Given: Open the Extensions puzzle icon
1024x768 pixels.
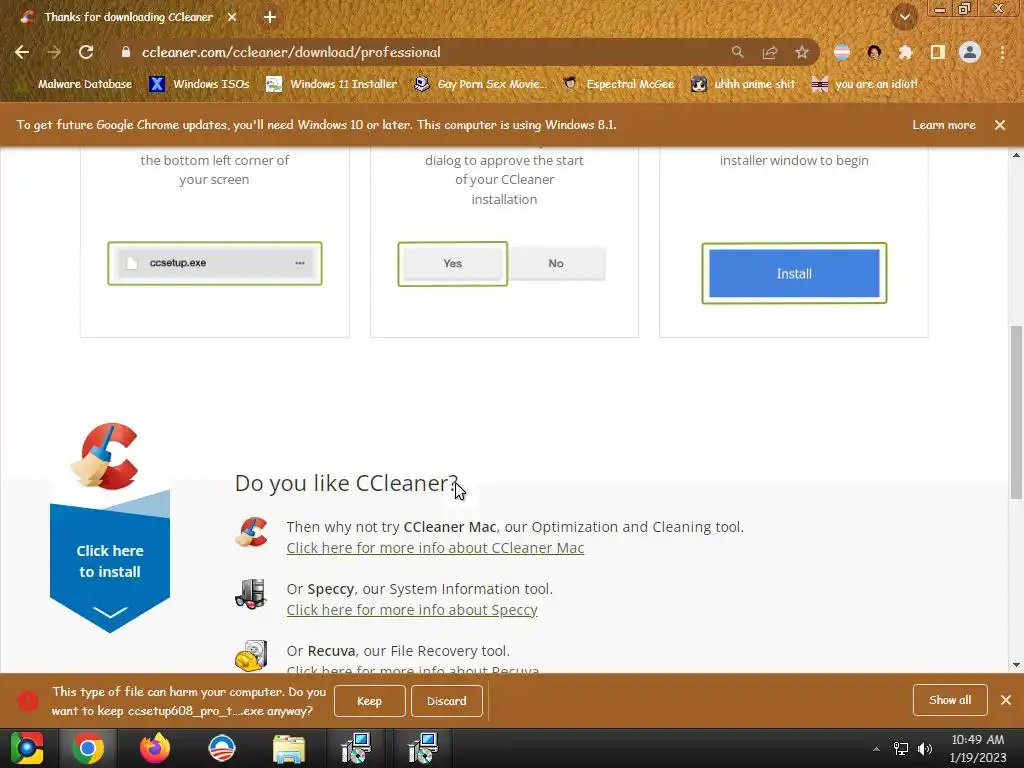Looking at the screenshot, I should tap(905, 52).
